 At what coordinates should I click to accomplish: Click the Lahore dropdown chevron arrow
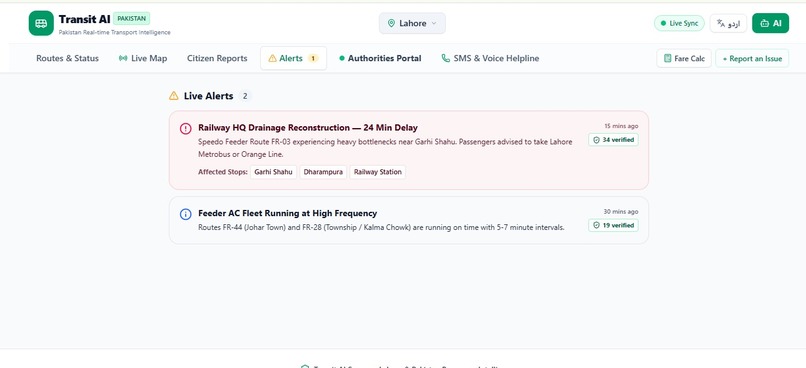tap(434, 23)
